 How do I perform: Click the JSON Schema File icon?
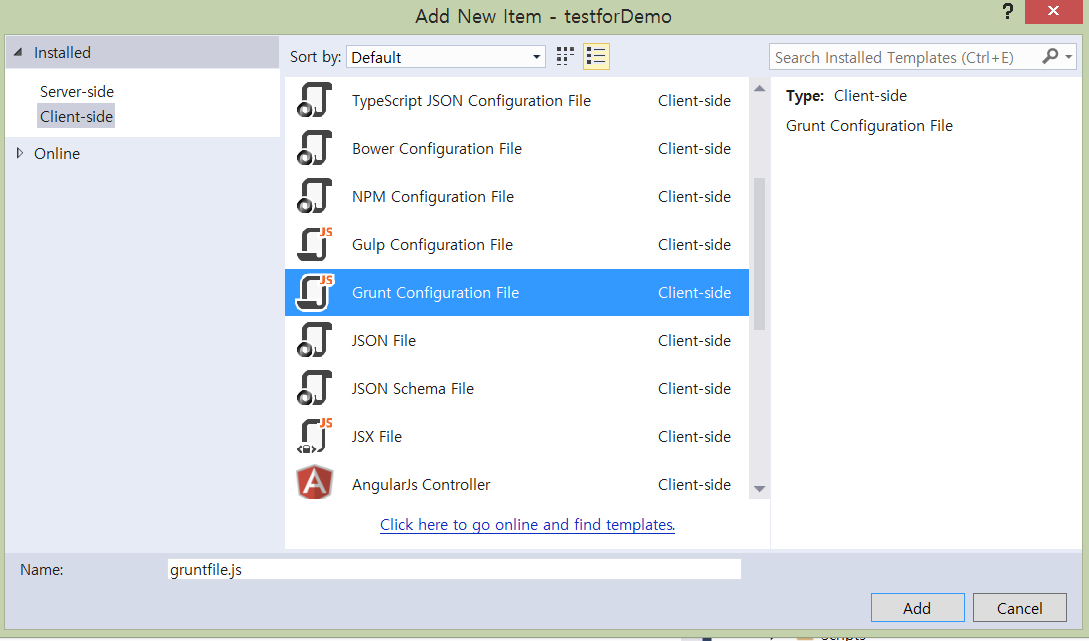(x=315, y=388)
